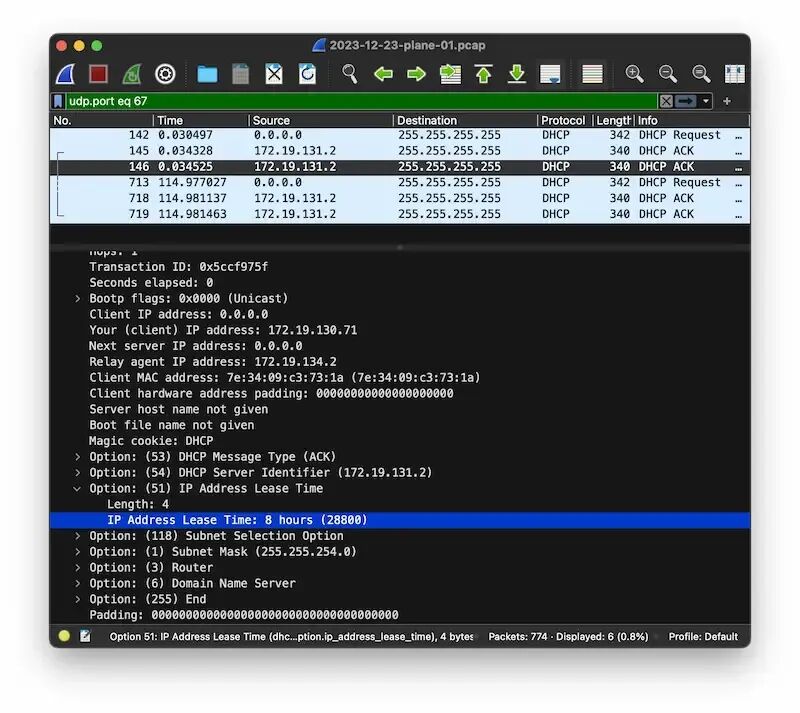Open capture options gear icon
This screenshot has width=800, height=713.
point(165,75)
